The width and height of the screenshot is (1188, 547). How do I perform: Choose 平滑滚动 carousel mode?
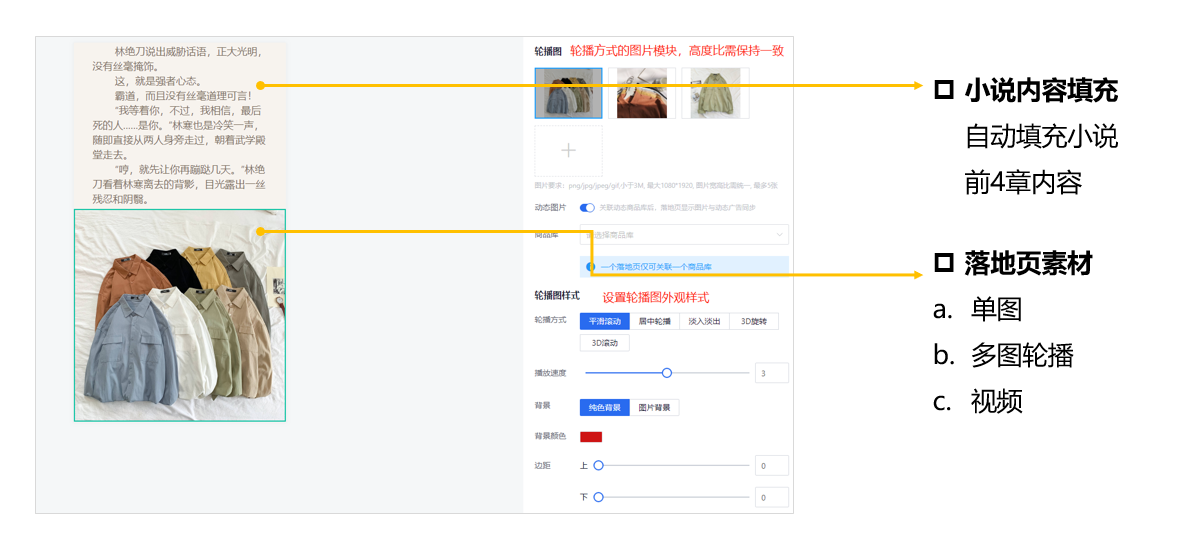(x=605, y=321)
